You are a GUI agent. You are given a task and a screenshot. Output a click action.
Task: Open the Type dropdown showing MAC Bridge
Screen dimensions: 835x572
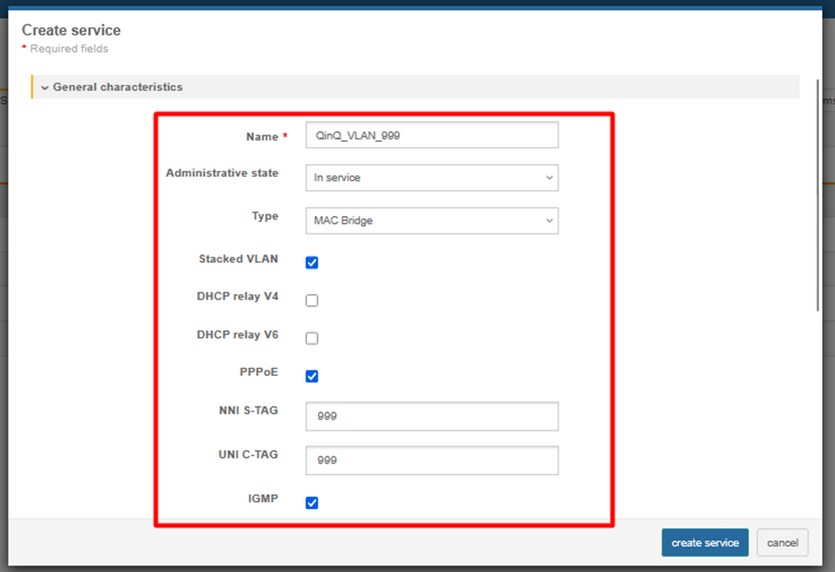[431, 221]
